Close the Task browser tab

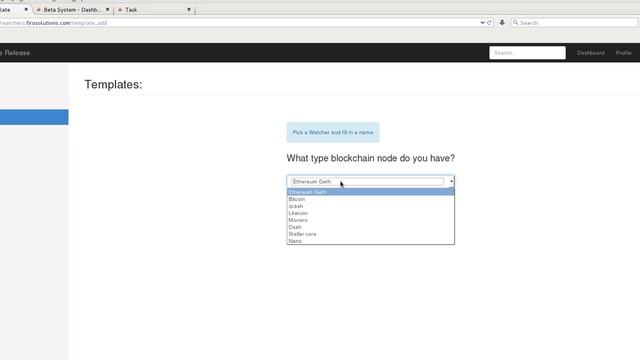tap(189, 9)
